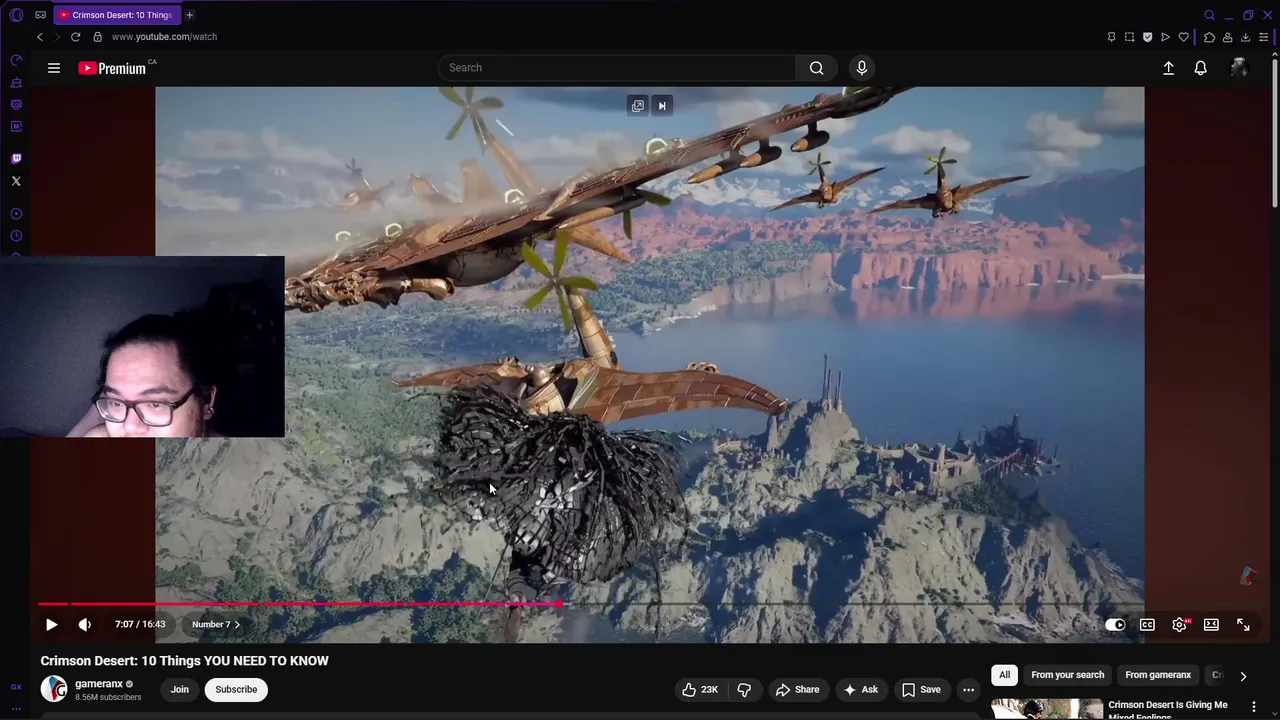Click the Join membership button
The image size is (1280, 720).
pyautogui.click(x=180, y=689)
